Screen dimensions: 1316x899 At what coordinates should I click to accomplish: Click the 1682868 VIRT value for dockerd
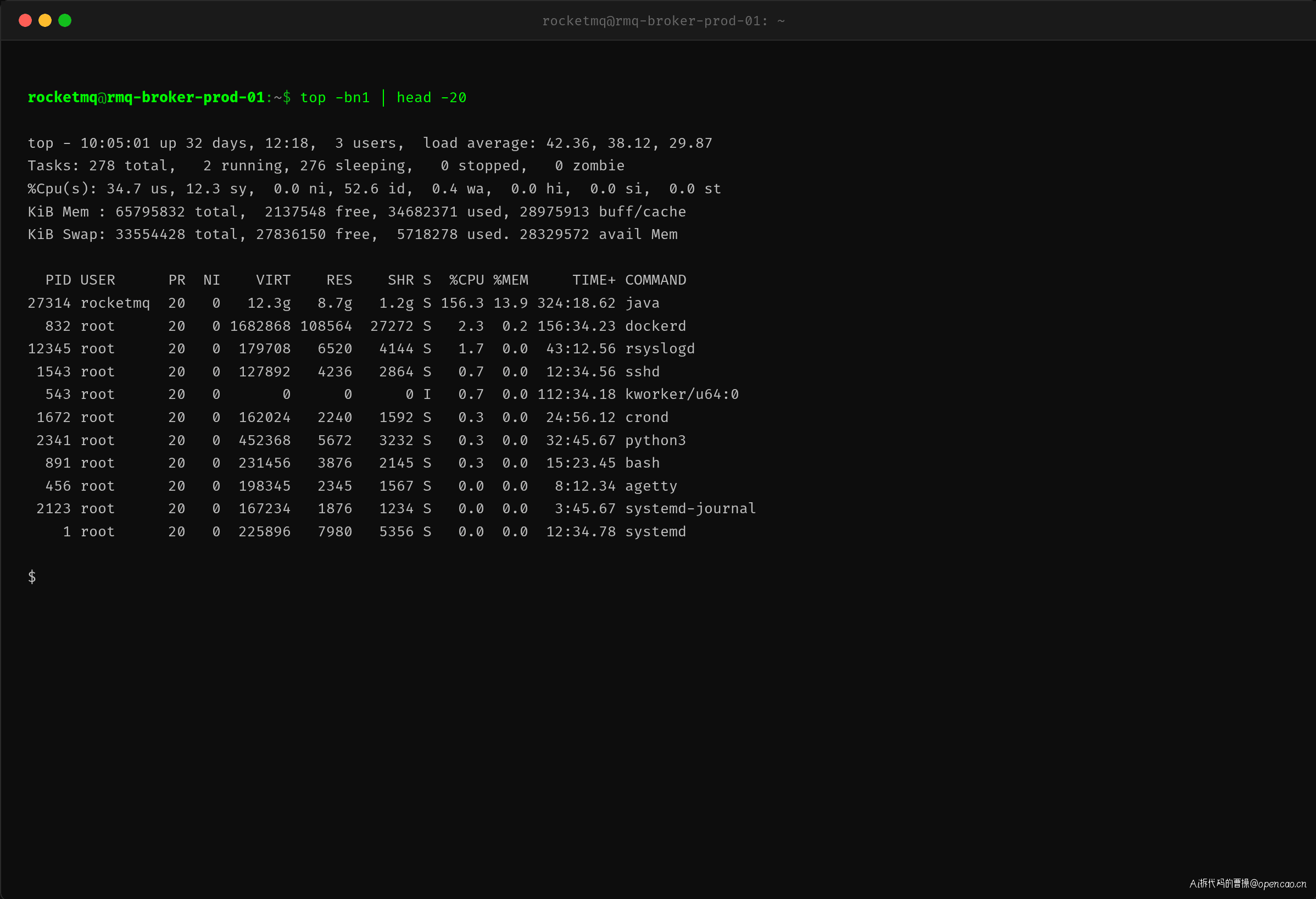tap(260, 326)
